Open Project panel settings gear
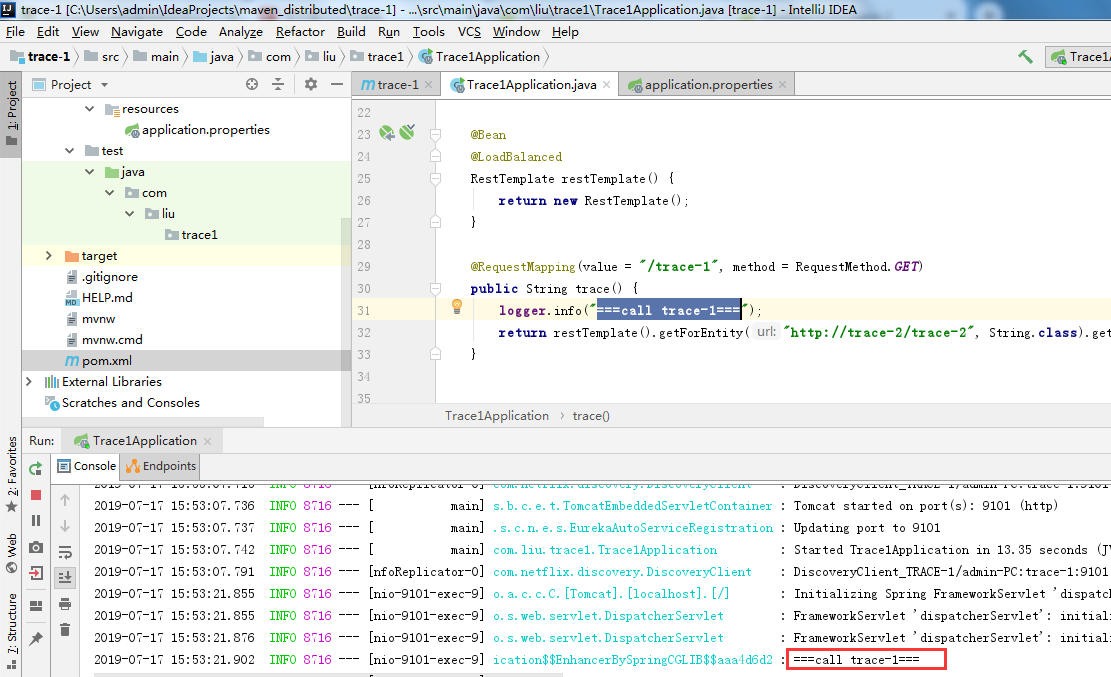 click(310, 85)
